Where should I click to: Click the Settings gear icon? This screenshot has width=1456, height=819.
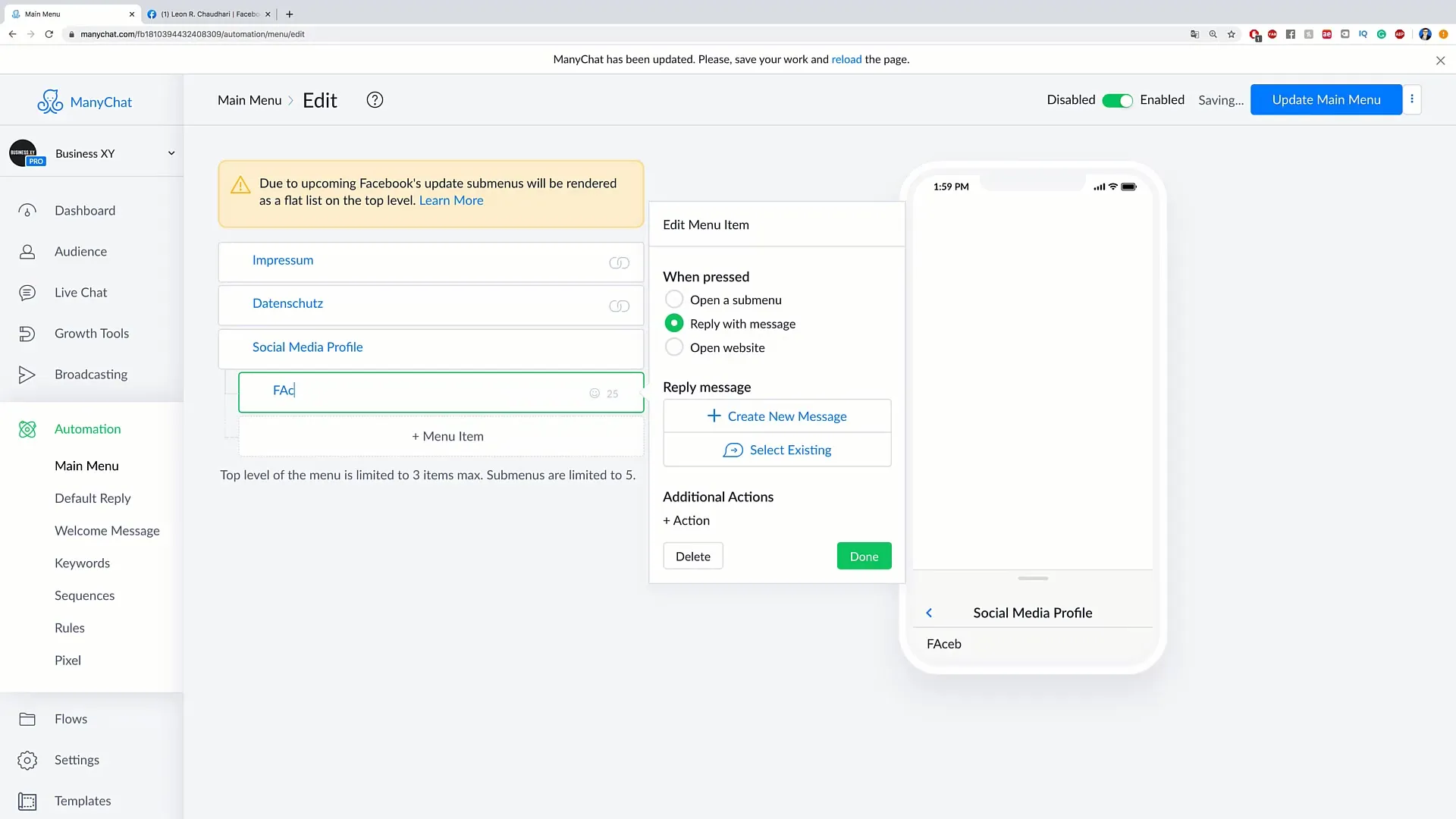(x=27, y=760)
